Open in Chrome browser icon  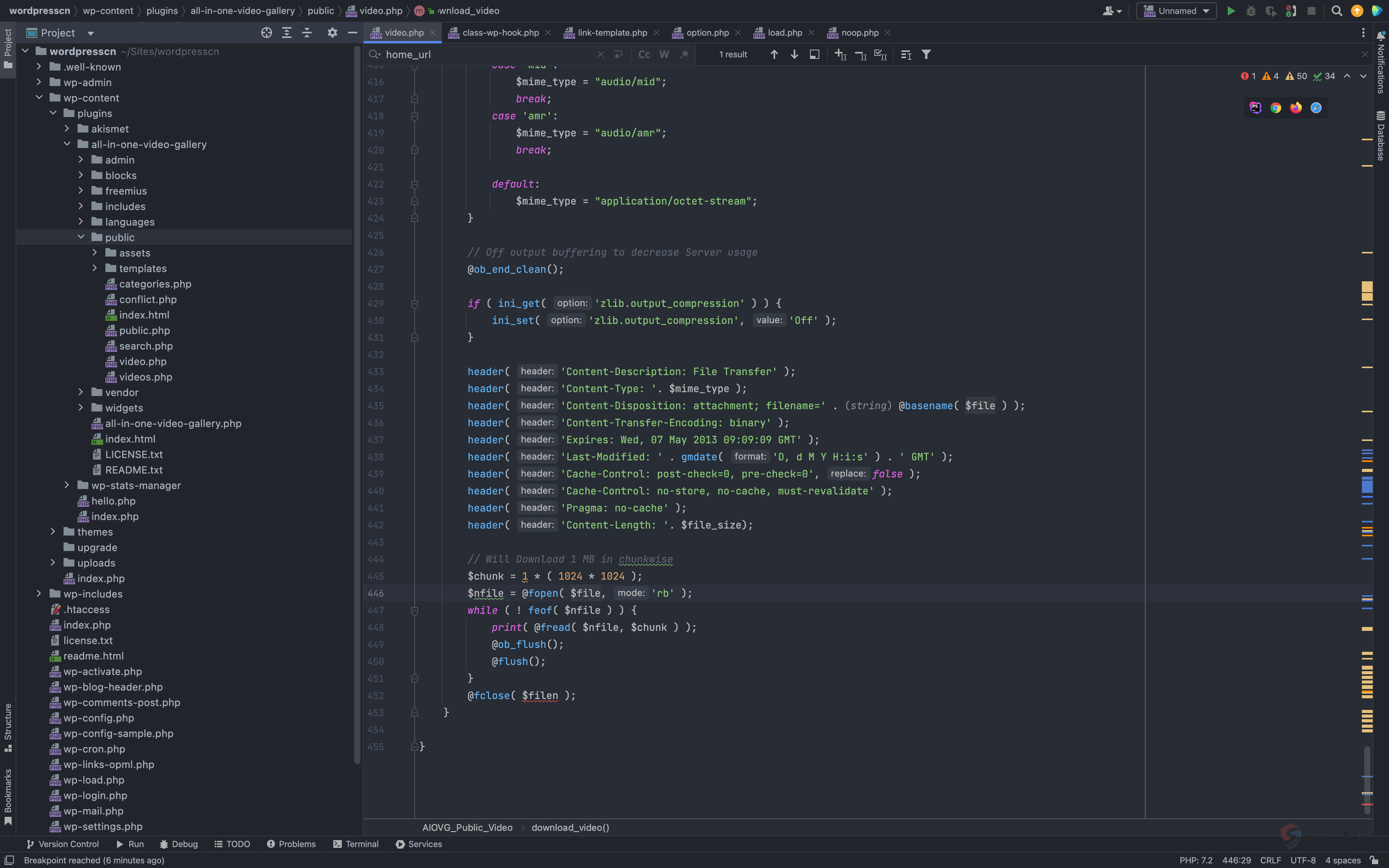click(x=1275, y=108)
